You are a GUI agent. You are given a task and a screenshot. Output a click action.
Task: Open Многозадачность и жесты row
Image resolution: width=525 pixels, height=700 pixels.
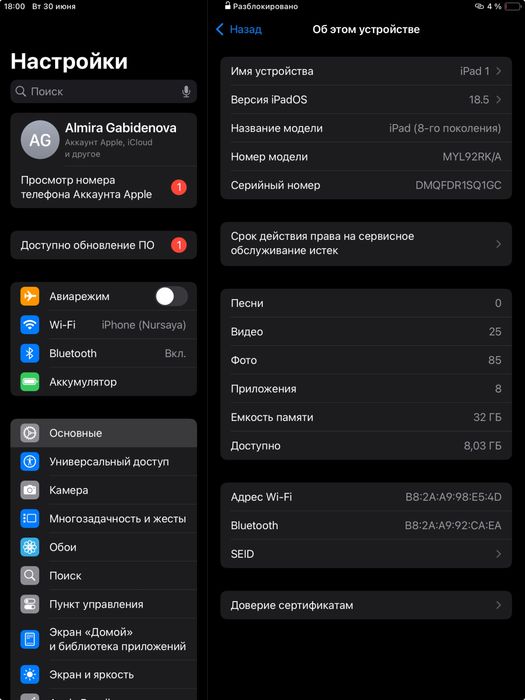pyautogui.click(x=104, y=518)
